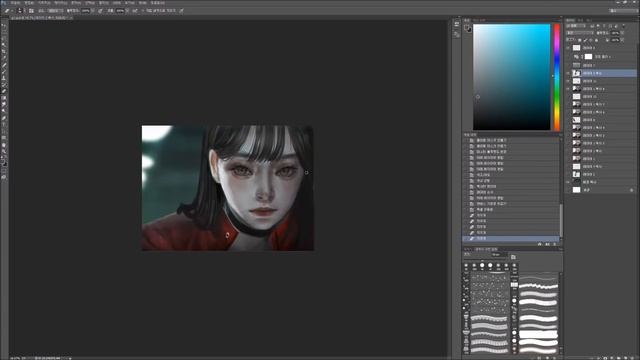Open the painting mode dropdown in options bar
This screenshot has width=640, height=360.
click(56, 10)
